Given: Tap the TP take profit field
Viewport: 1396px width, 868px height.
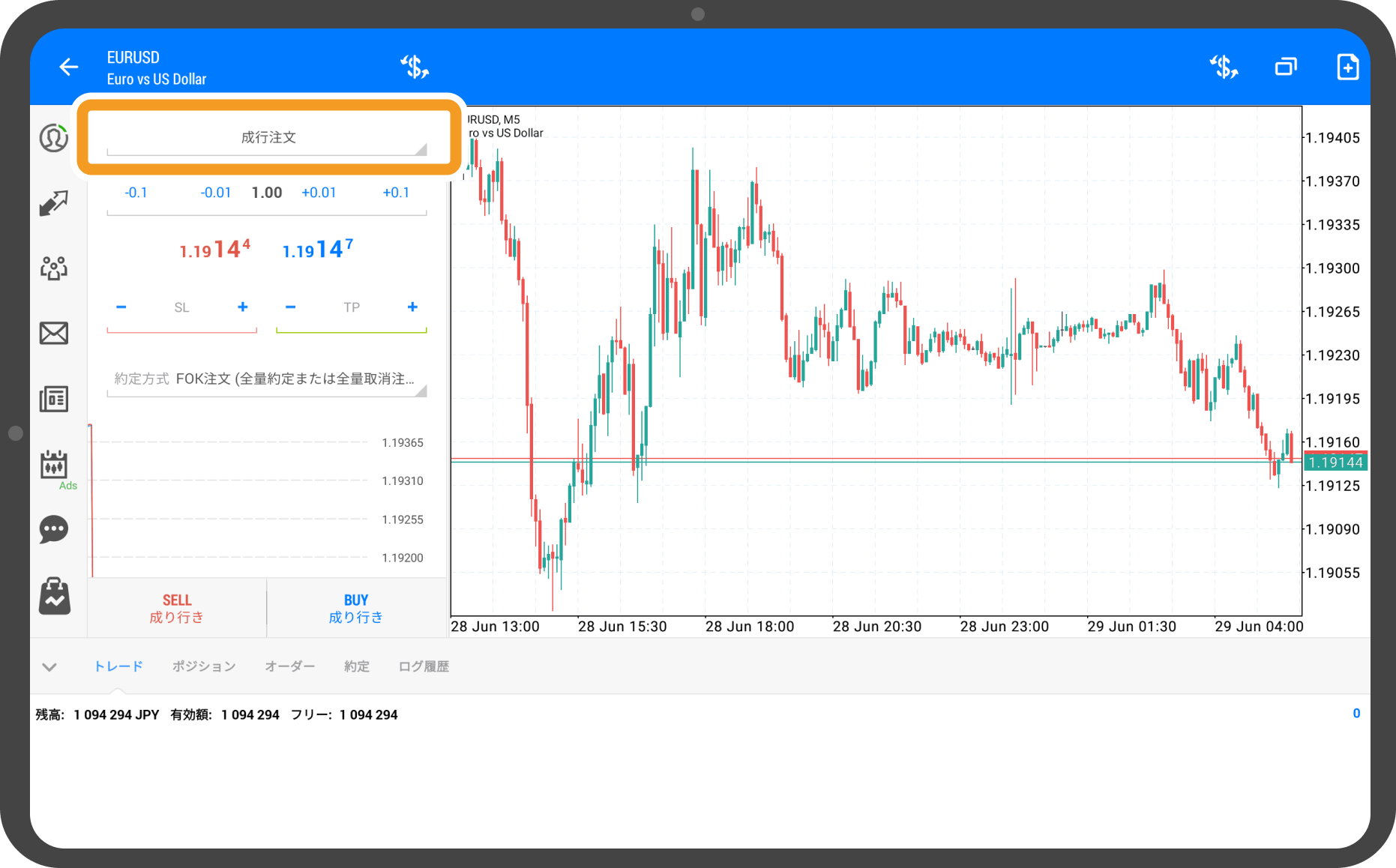Looking at the screenshot, I should point(352,307).
